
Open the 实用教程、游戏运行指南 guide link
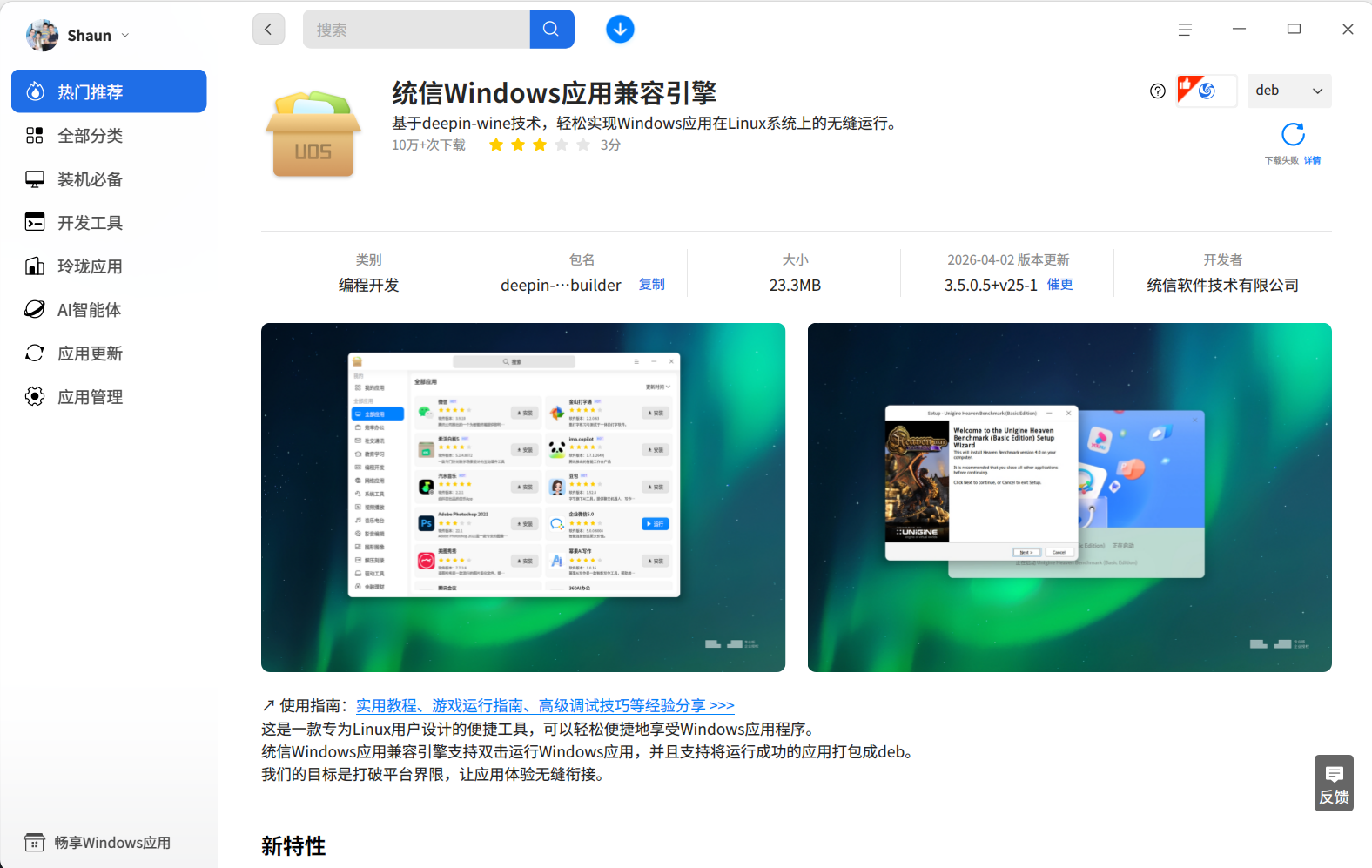click(x=545, y=706)
